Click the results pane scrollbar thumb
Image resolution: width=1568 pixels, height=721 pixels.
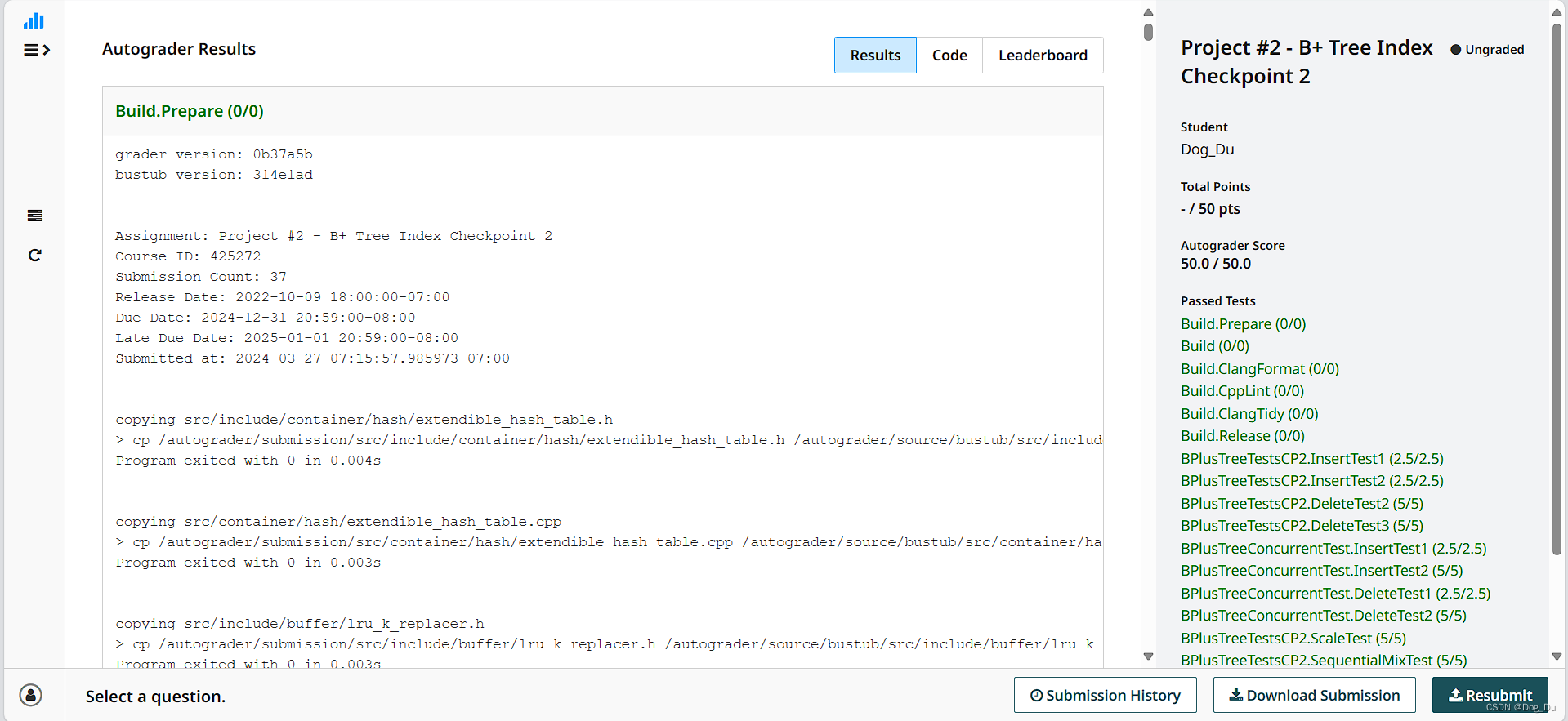click(x=1148, y=32)
